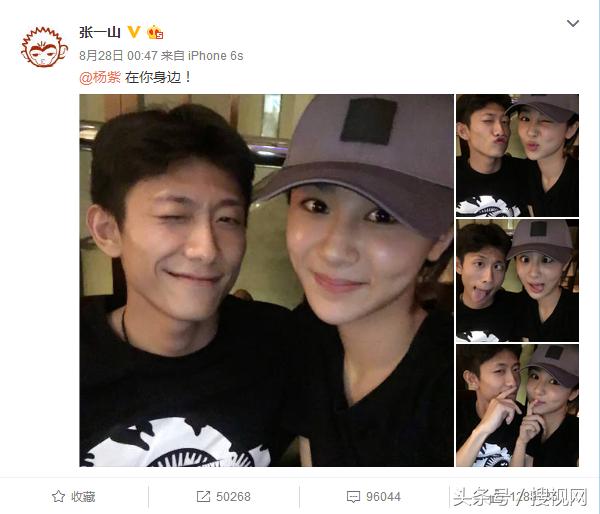Open comments count 96044

click(383, 497)
